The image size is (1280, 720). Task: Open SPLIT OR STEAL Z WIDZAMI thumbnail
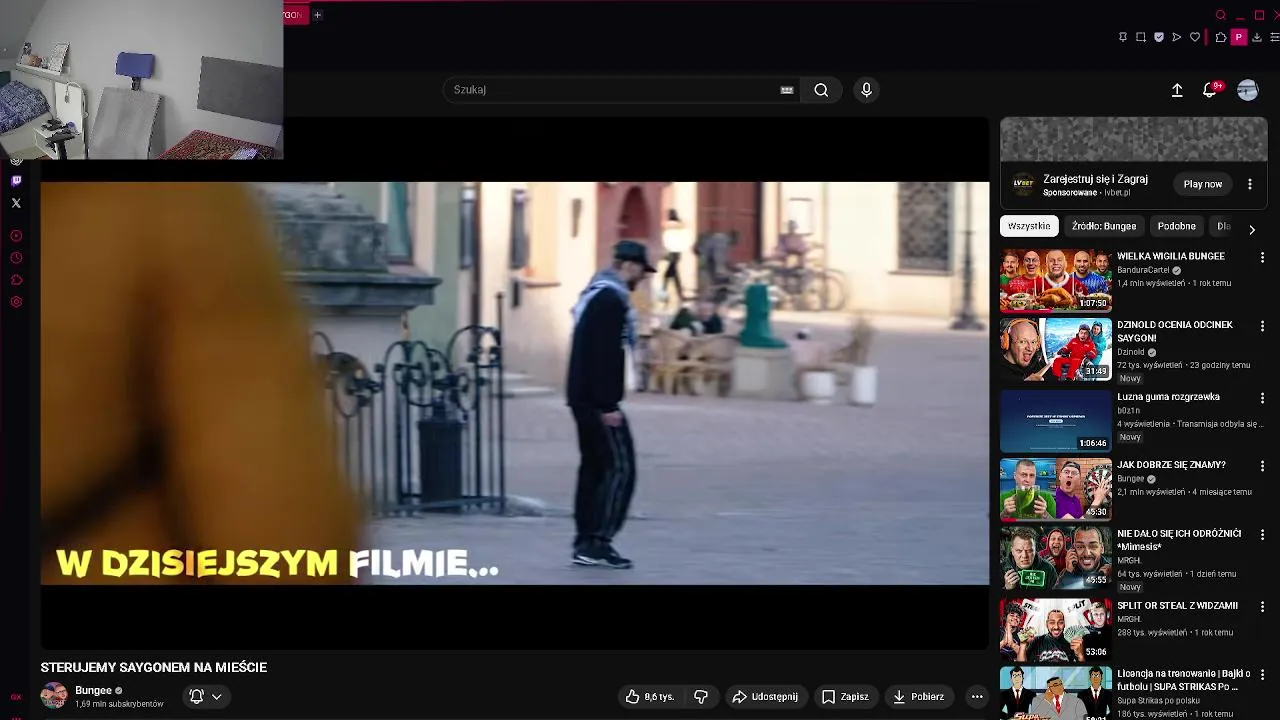click(x=1056, y=630)
